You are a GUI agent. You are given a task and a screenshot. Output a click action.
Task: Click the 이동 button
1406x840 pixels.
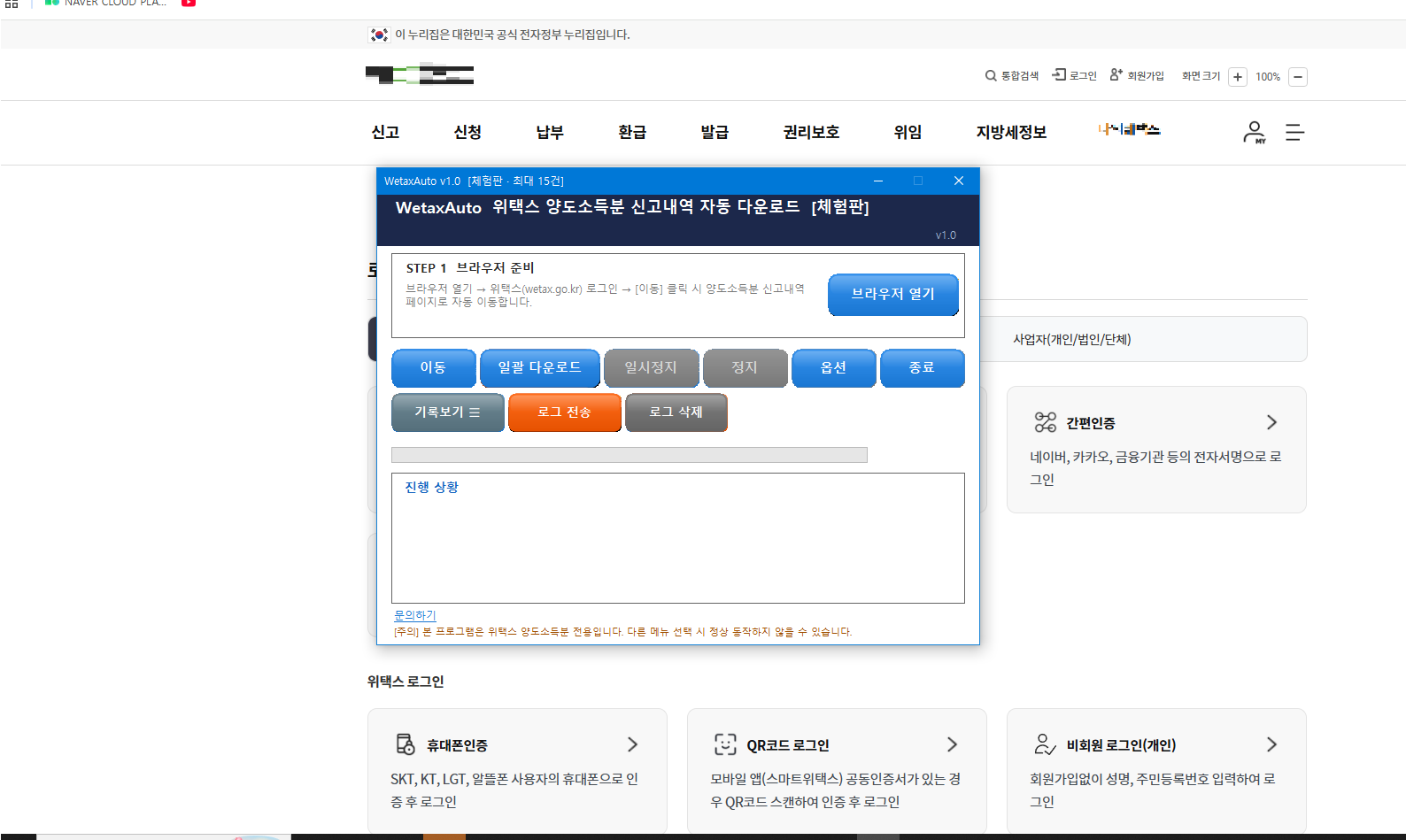(433, 367)
